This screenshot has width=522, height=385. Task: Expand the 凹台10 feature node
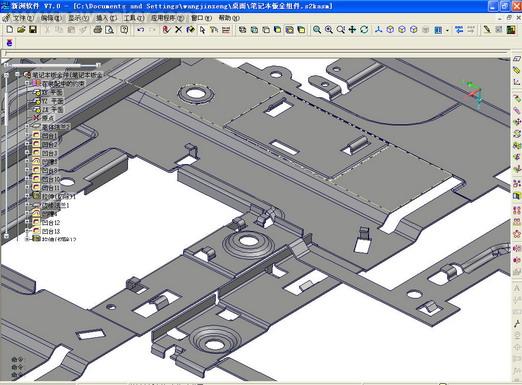[27, 178]
